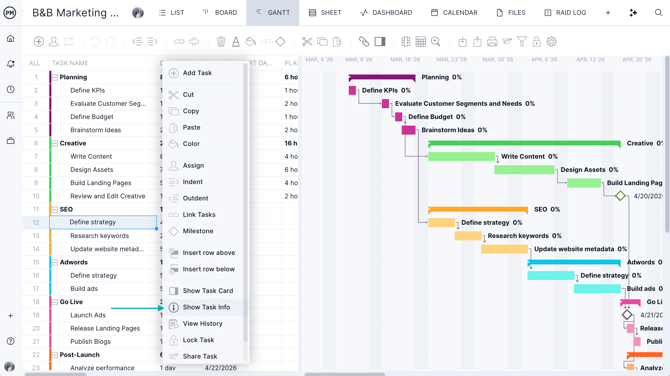Click the copy toolbar icon
This screenshot has height=376, width=670.
click(322, 41)
